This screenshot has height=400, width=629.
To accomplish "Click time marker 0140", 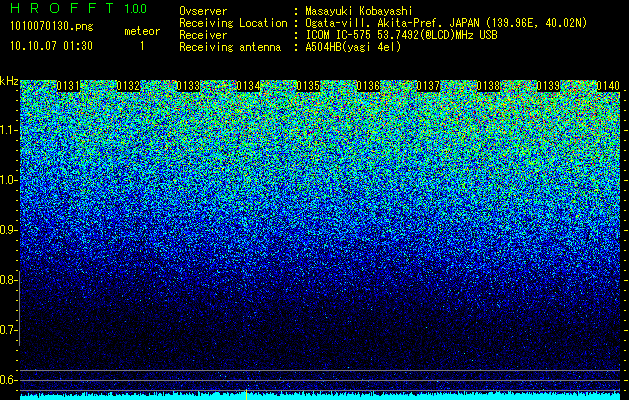I will click(x=608, y=86).
